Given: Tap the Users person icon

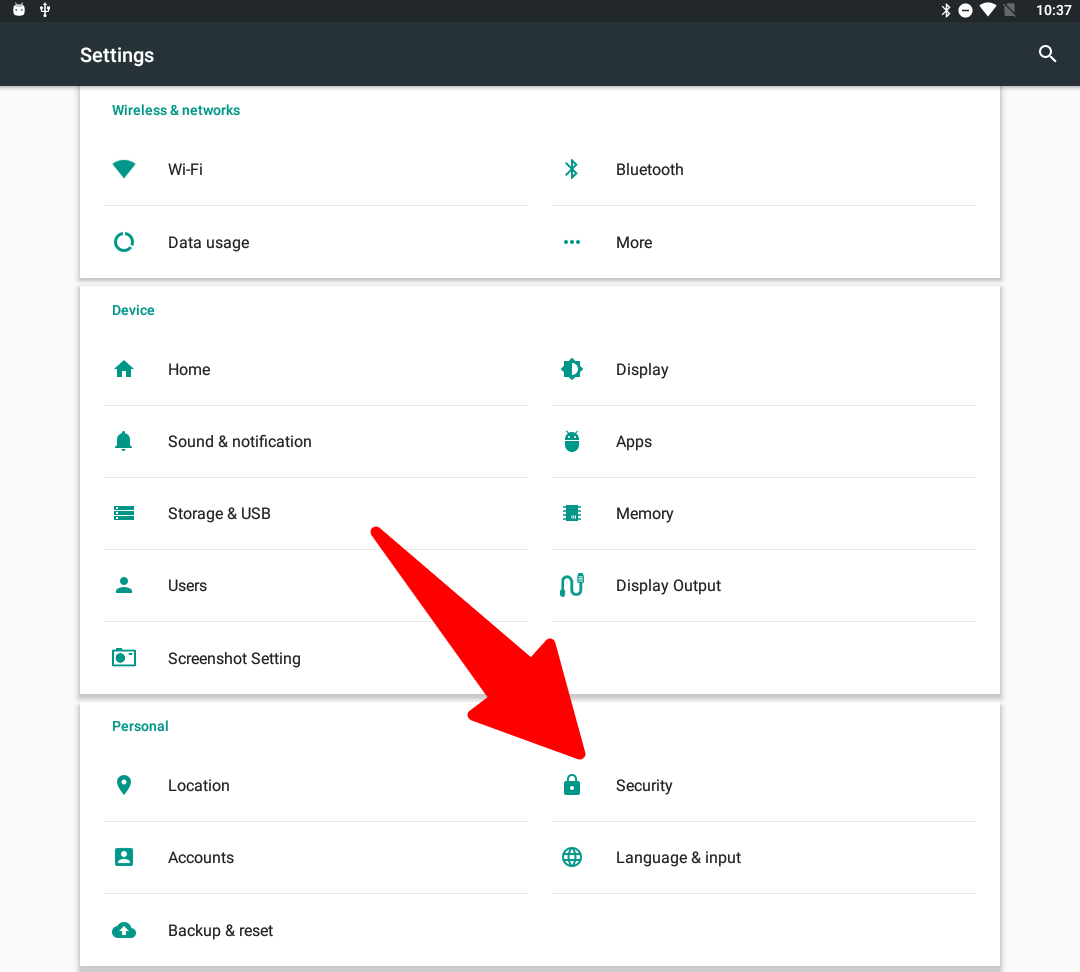Looking at the screenshot, I should (x=124, y=585).
